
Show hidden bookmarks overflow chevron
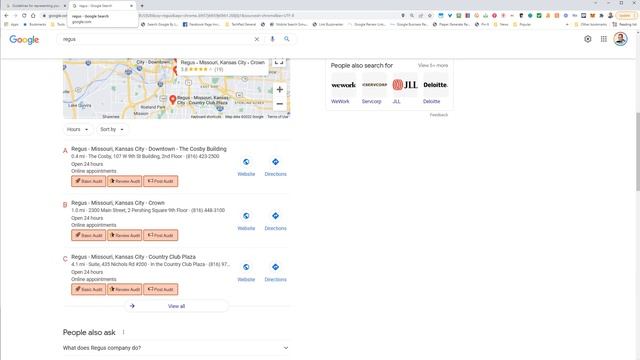[x=567, y=24]
